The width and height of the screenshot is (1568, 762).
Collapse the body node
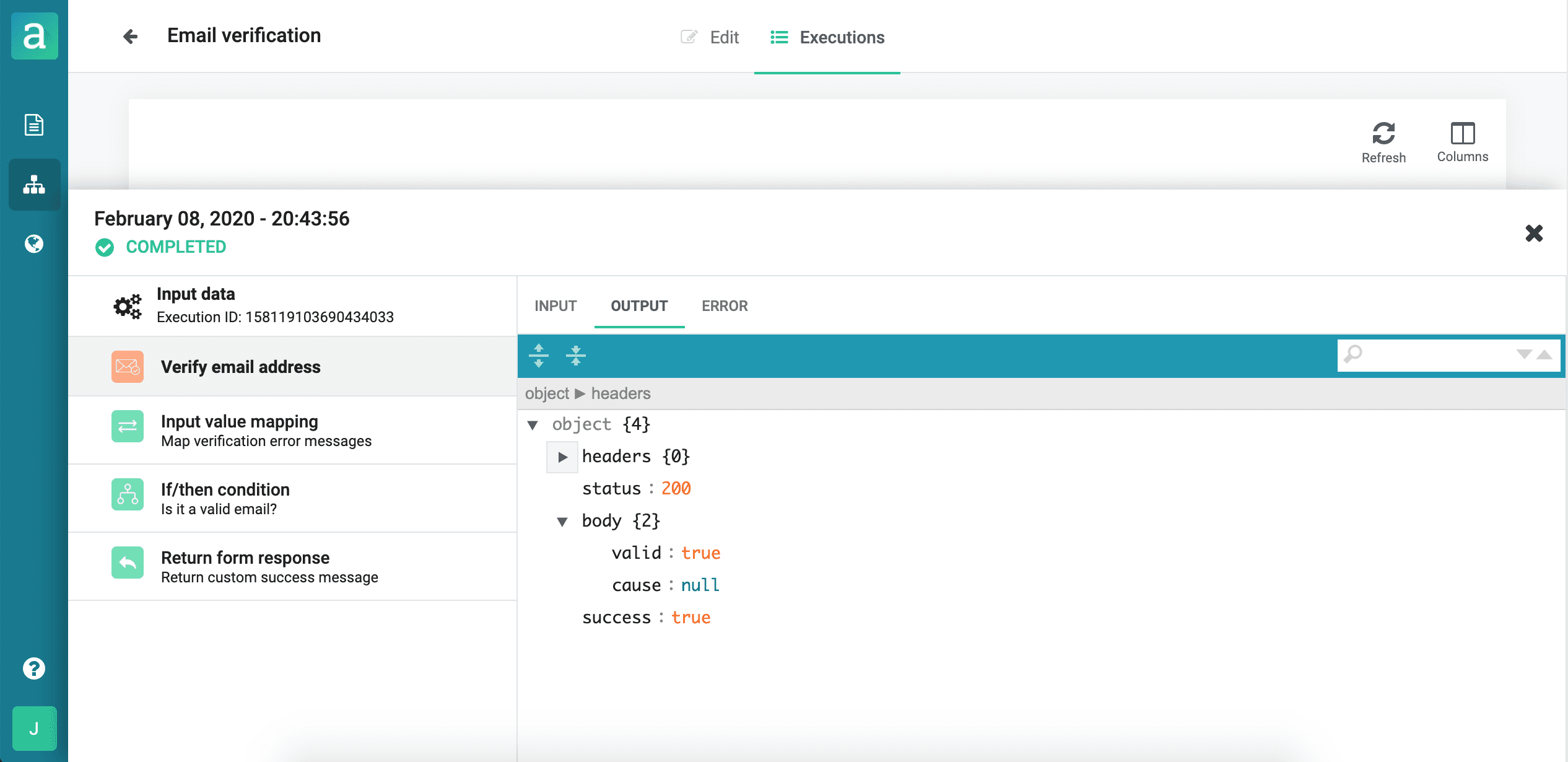pos(562,522)
